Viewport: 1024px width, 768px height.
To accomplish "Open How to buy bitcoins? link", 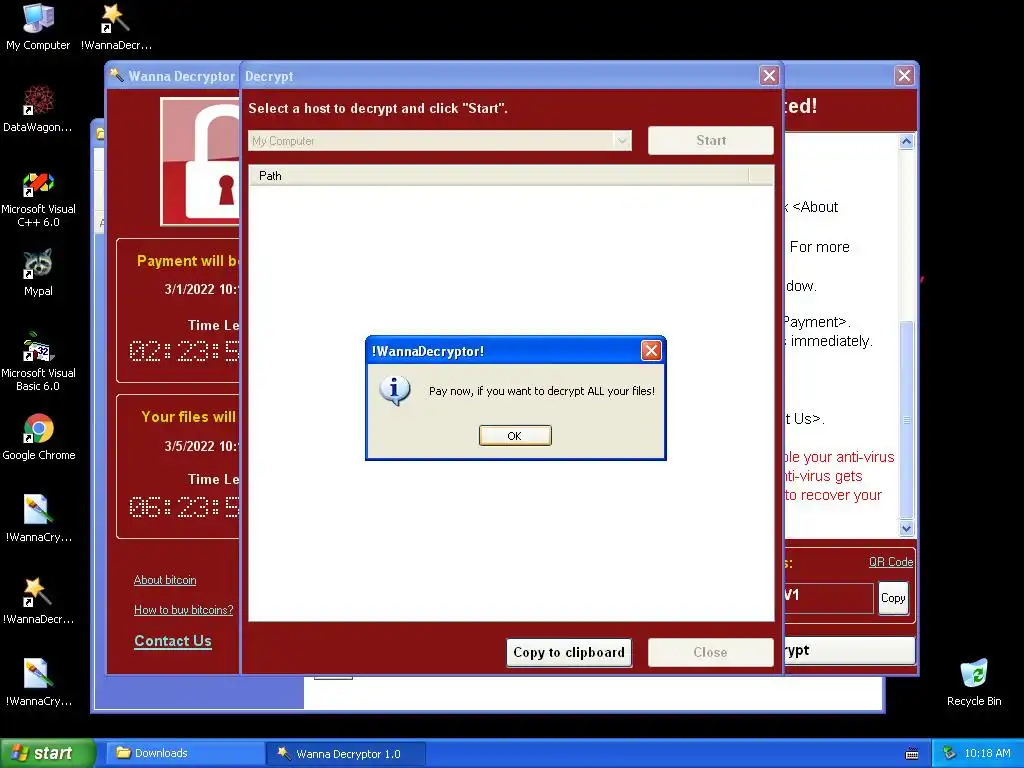I will pyautogui.click(x=184, y=610).
